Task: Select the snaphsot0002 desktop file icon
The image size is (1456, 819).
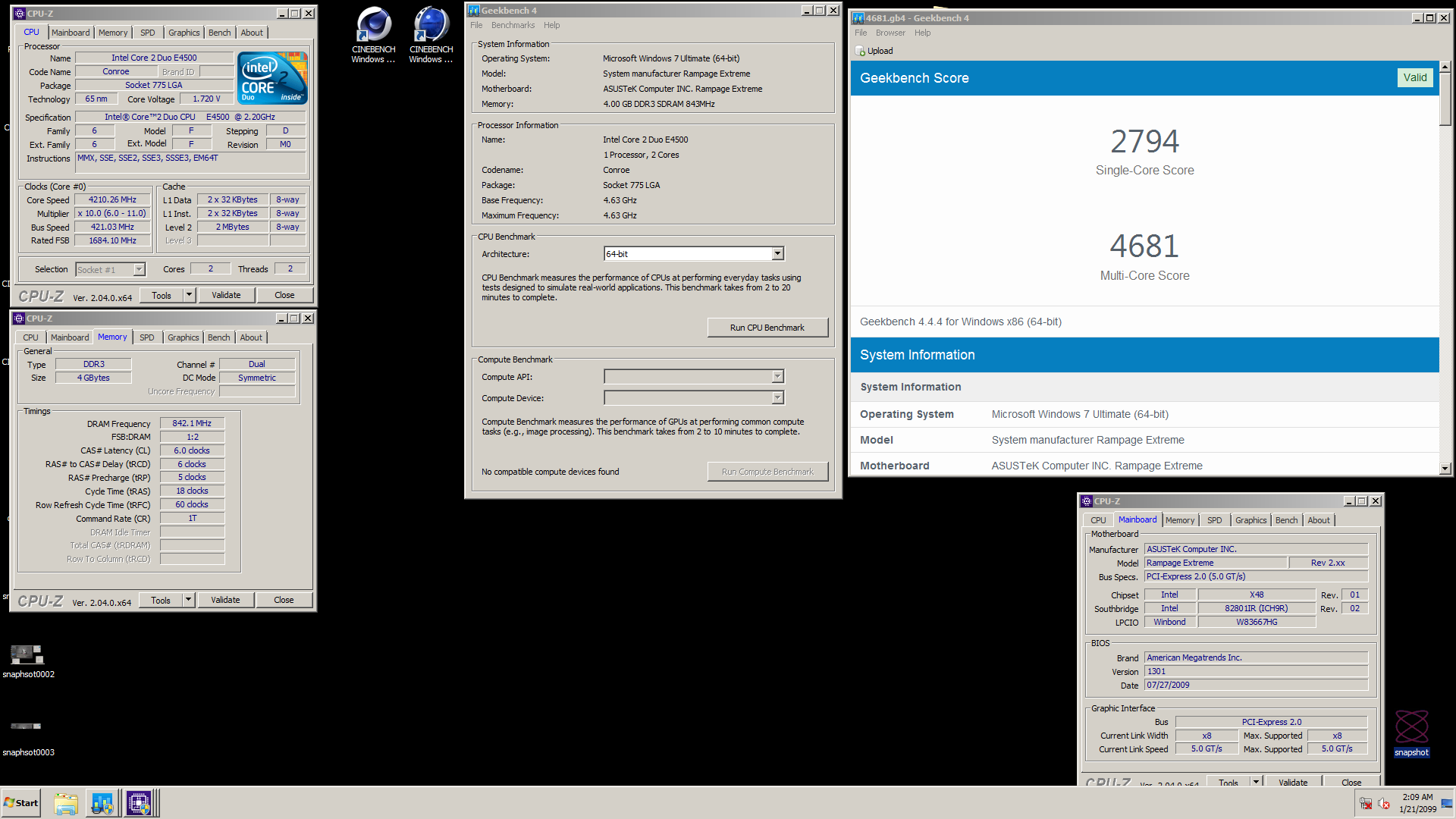Action: (x=28, y=661)
